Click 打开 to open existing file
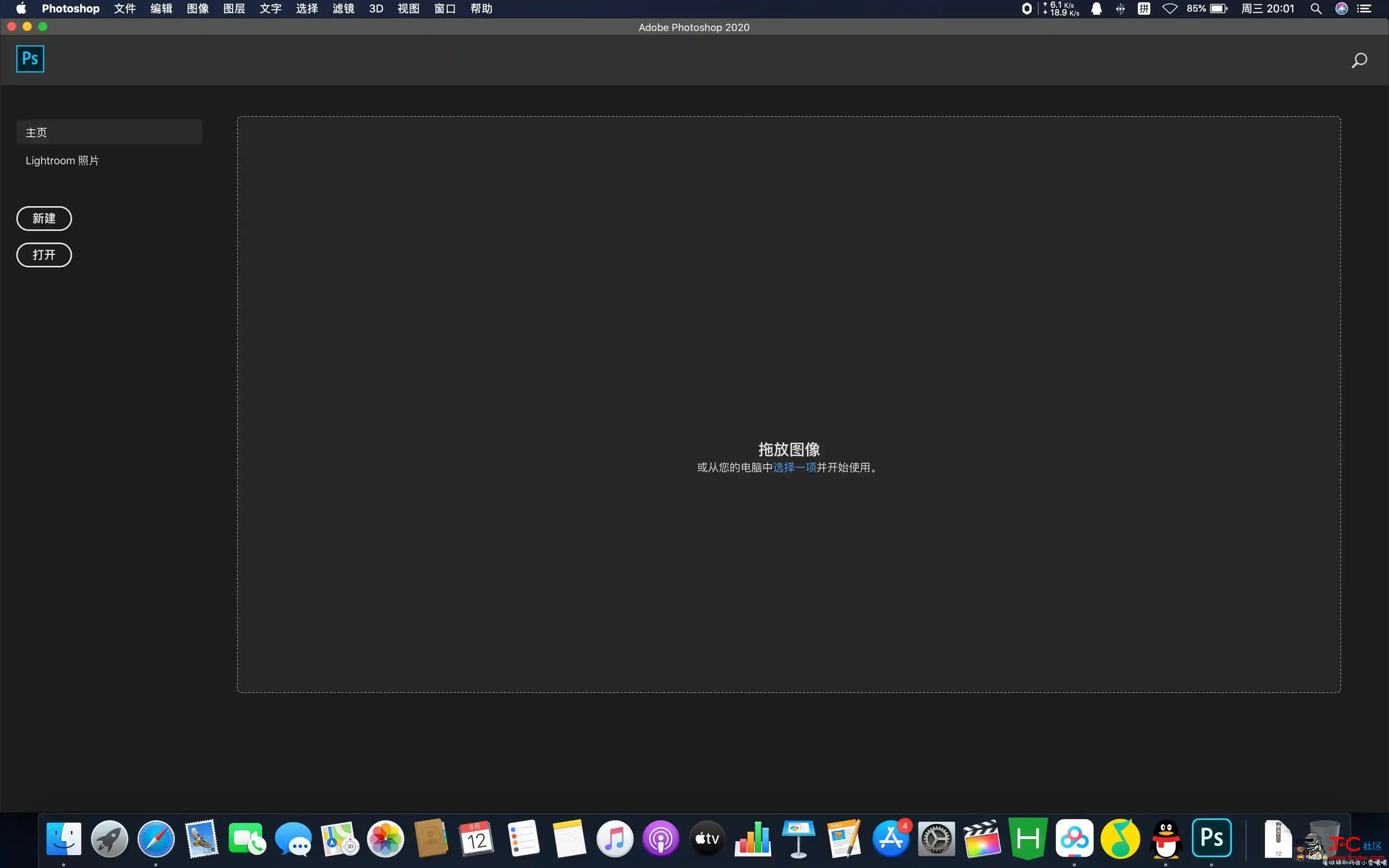 click(44, 254)
